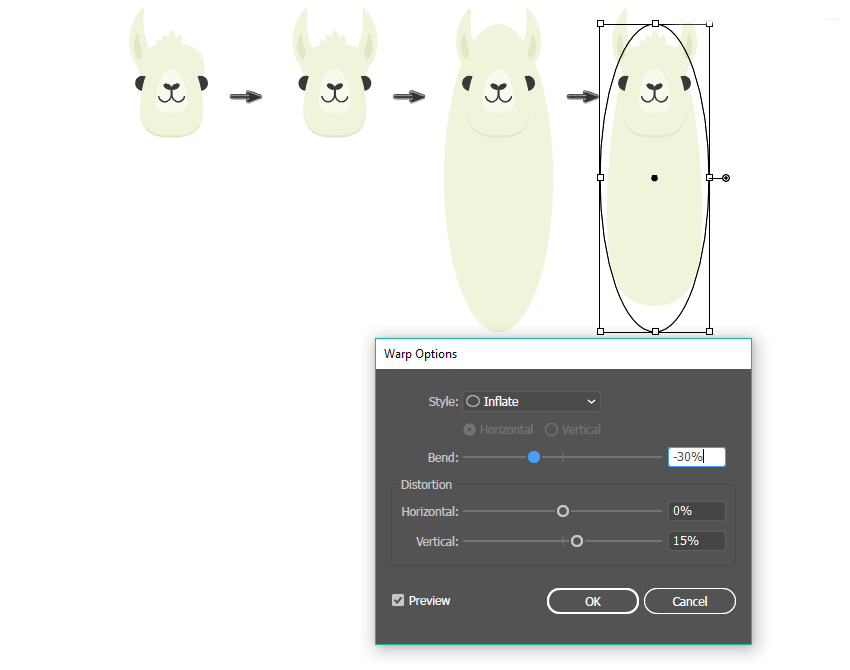Open the Style dropdown showing Inflate

[531, 402]
